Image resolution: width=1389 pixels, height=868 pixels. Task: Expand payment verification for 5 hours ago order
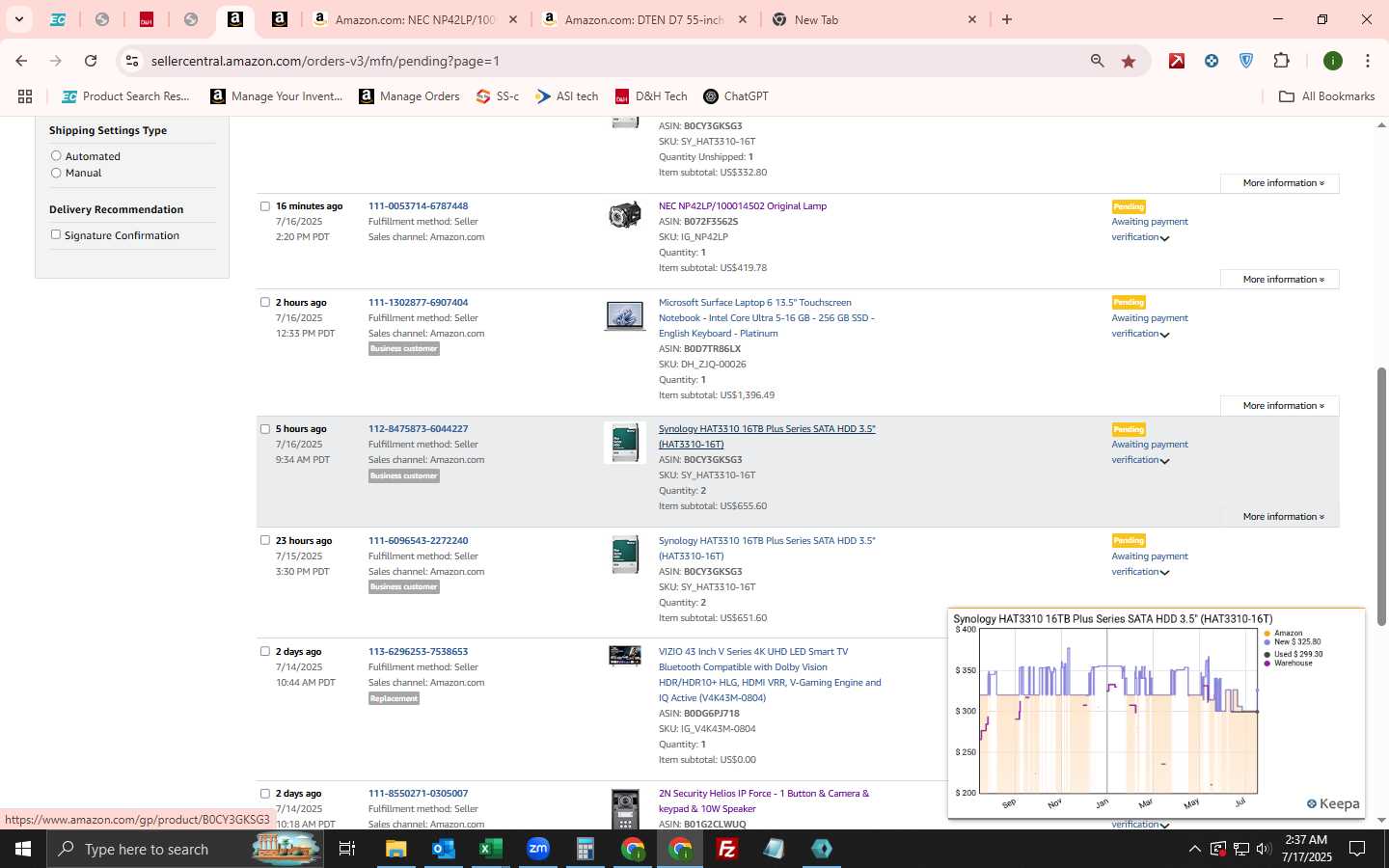(1164, 461)
